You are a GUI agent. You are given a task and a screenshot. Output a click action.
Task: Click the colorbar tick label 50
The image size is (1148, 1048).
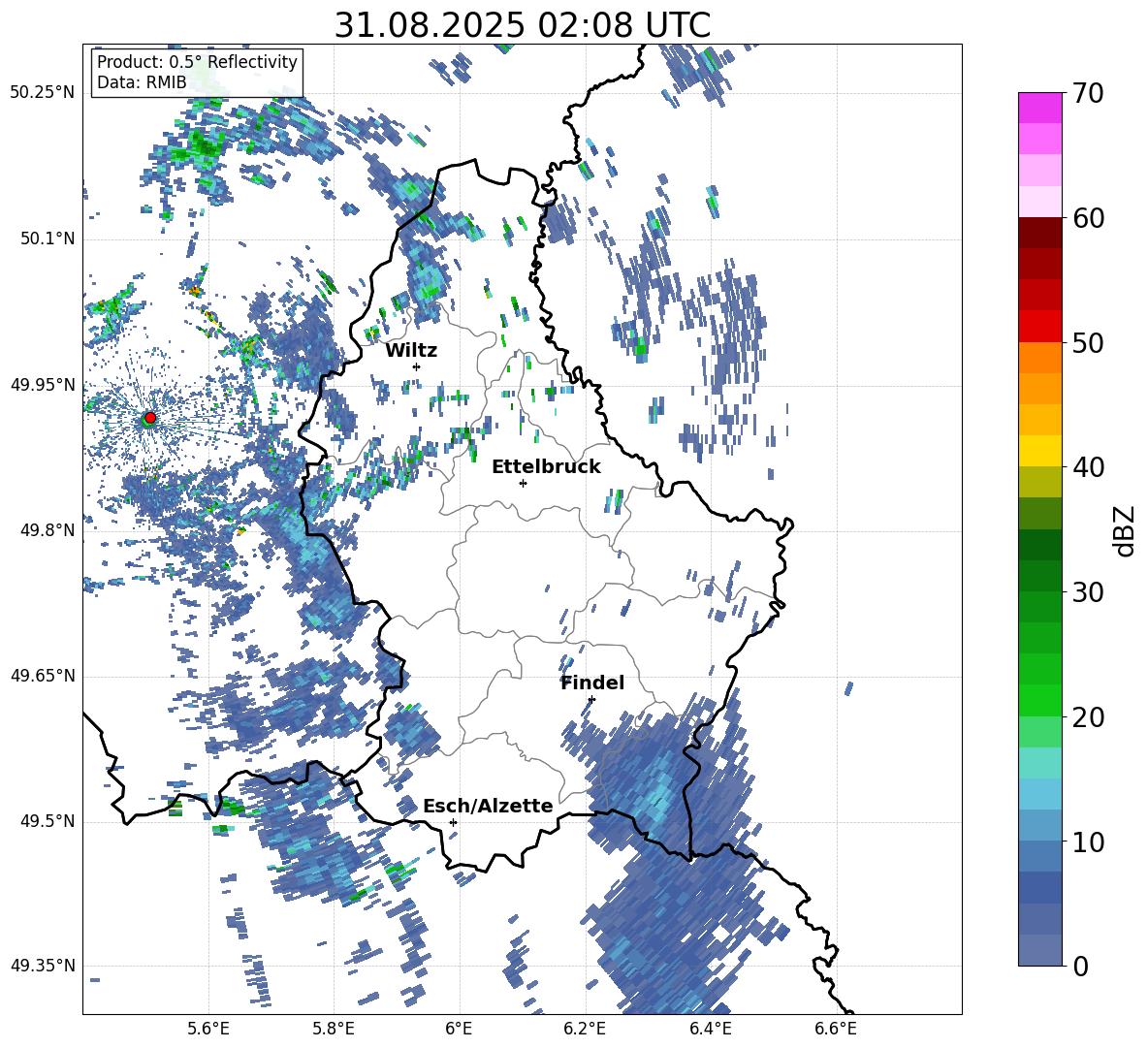(1089, 343)
